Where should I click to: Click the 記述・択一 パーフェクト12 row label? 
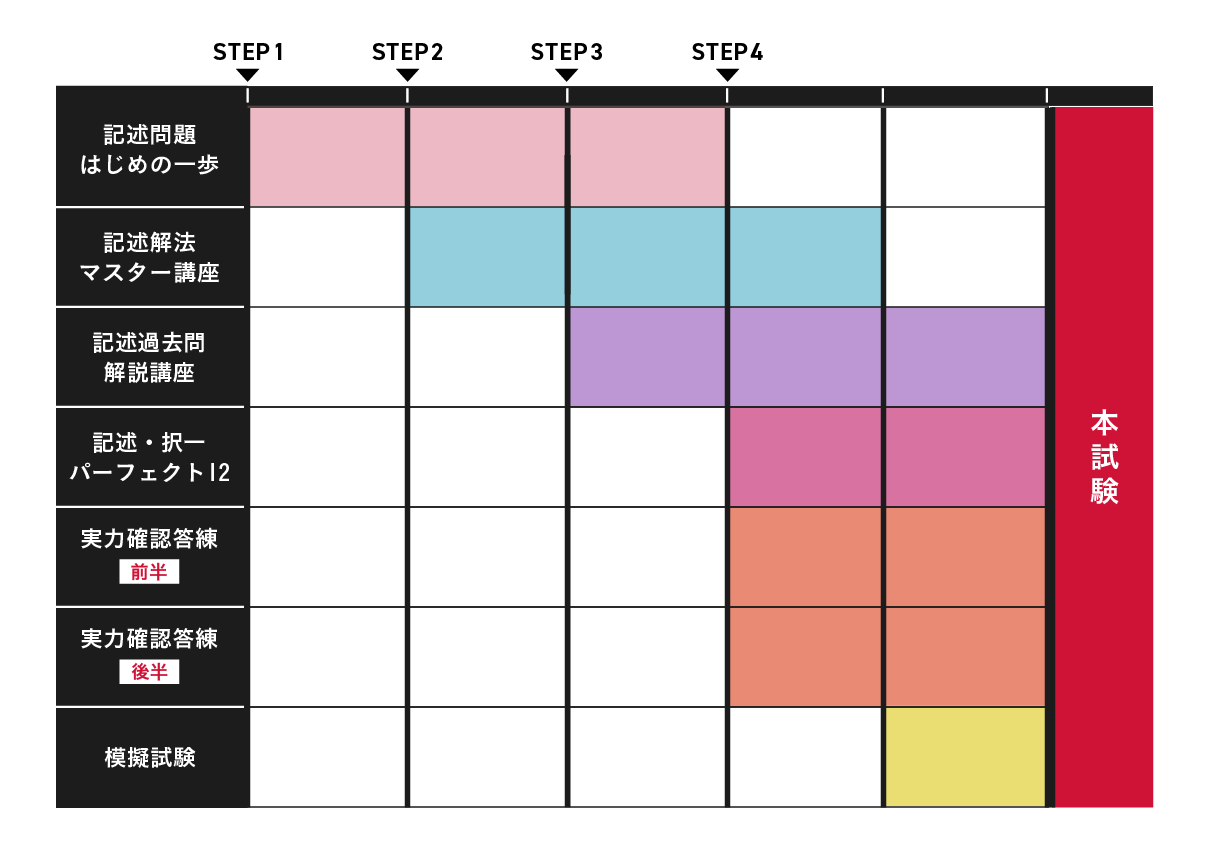150,457
